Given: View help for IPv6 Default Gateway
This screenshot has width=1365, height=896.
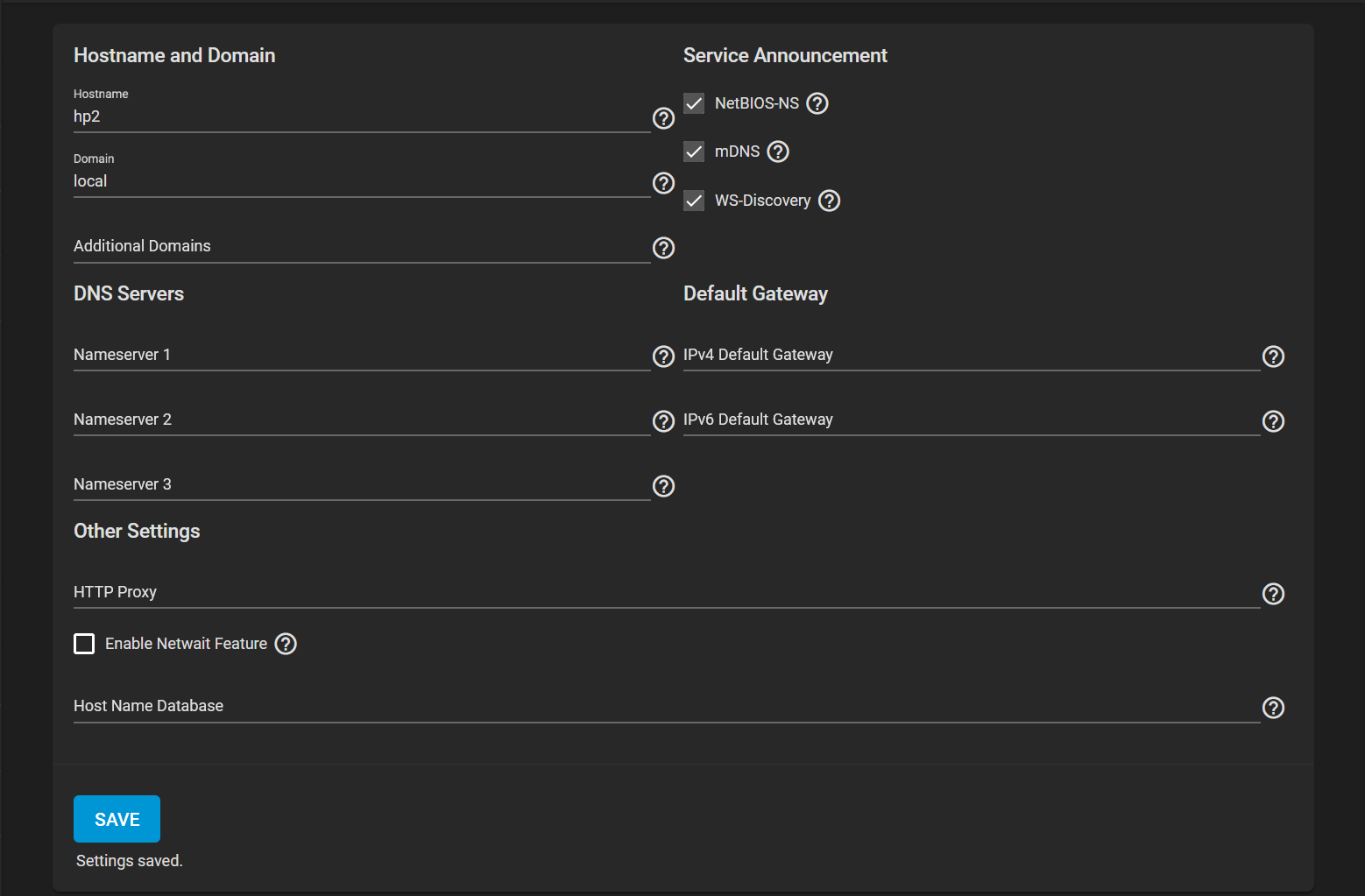Looking at the screenshot, I should 1273,421.
